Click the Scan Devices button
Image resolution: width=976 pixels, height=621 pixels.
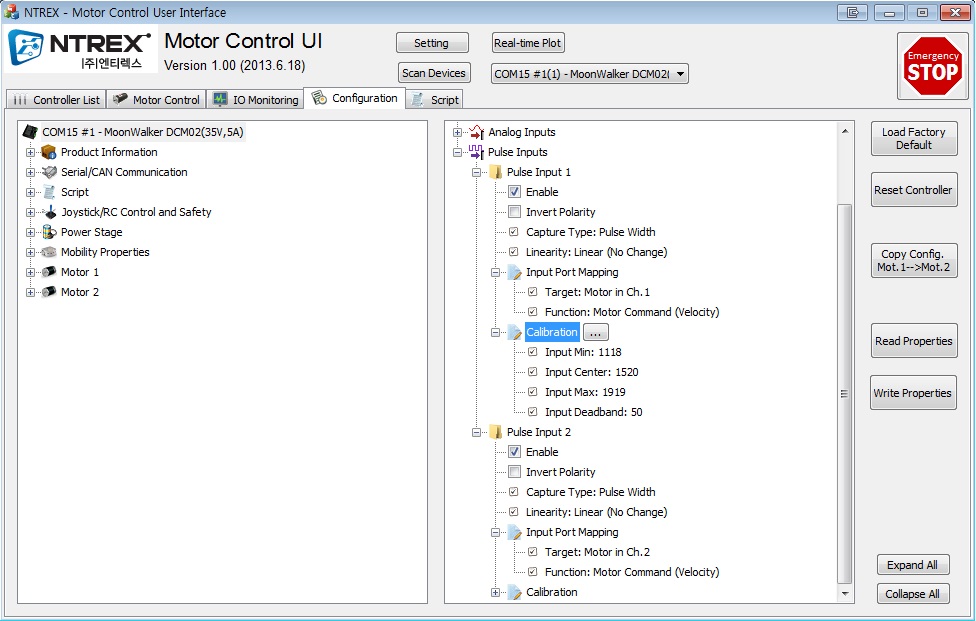[x=434, y=73]
